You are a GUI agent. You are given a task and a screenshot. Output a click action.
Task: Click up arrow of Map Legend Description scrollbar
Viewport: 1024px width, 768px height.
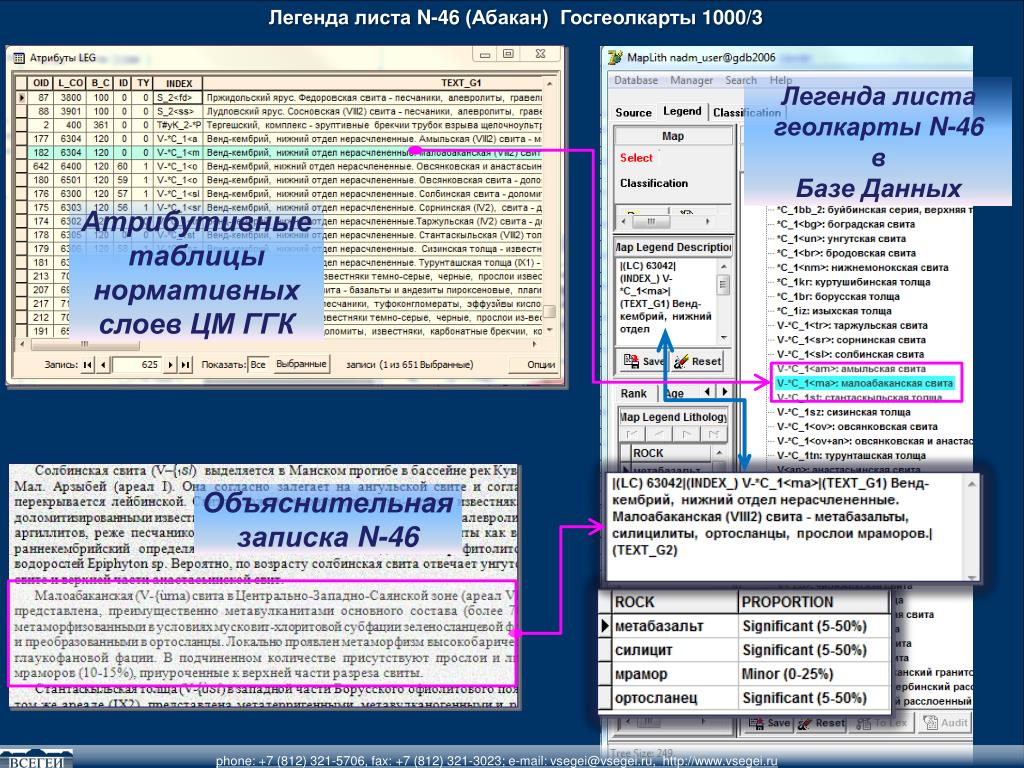724,266
